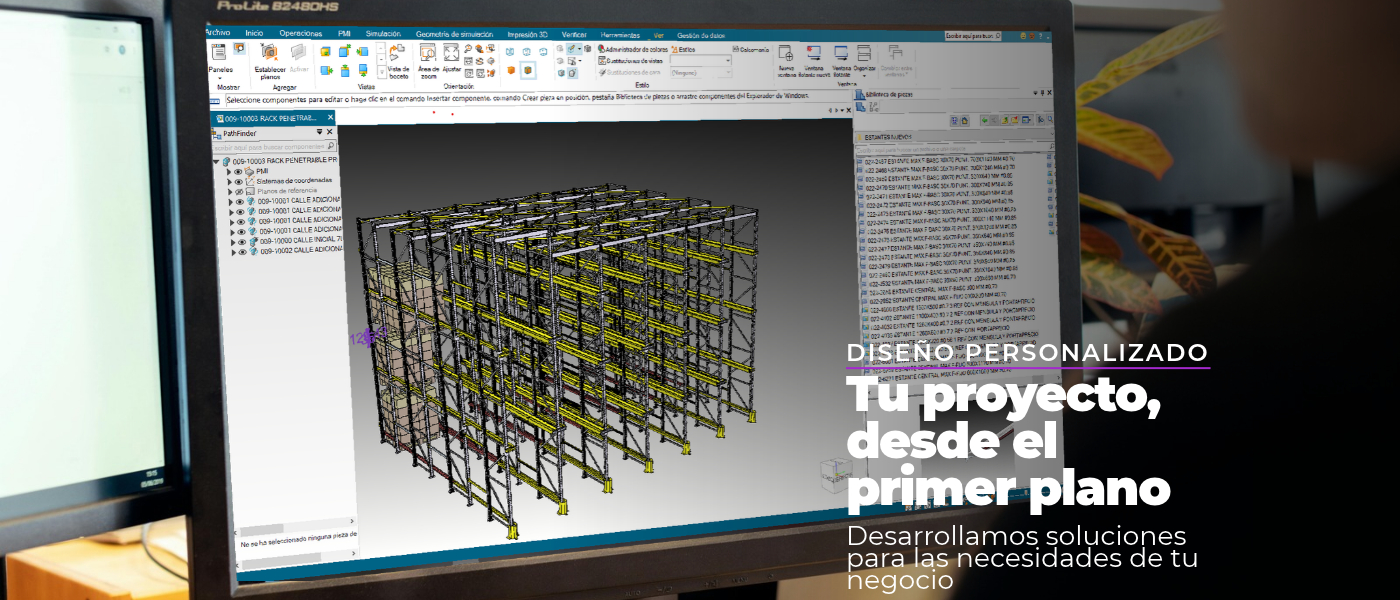This screenshot has height=600, width=1400.
Task: Click the Colormanía command
Action: [750, 49]
